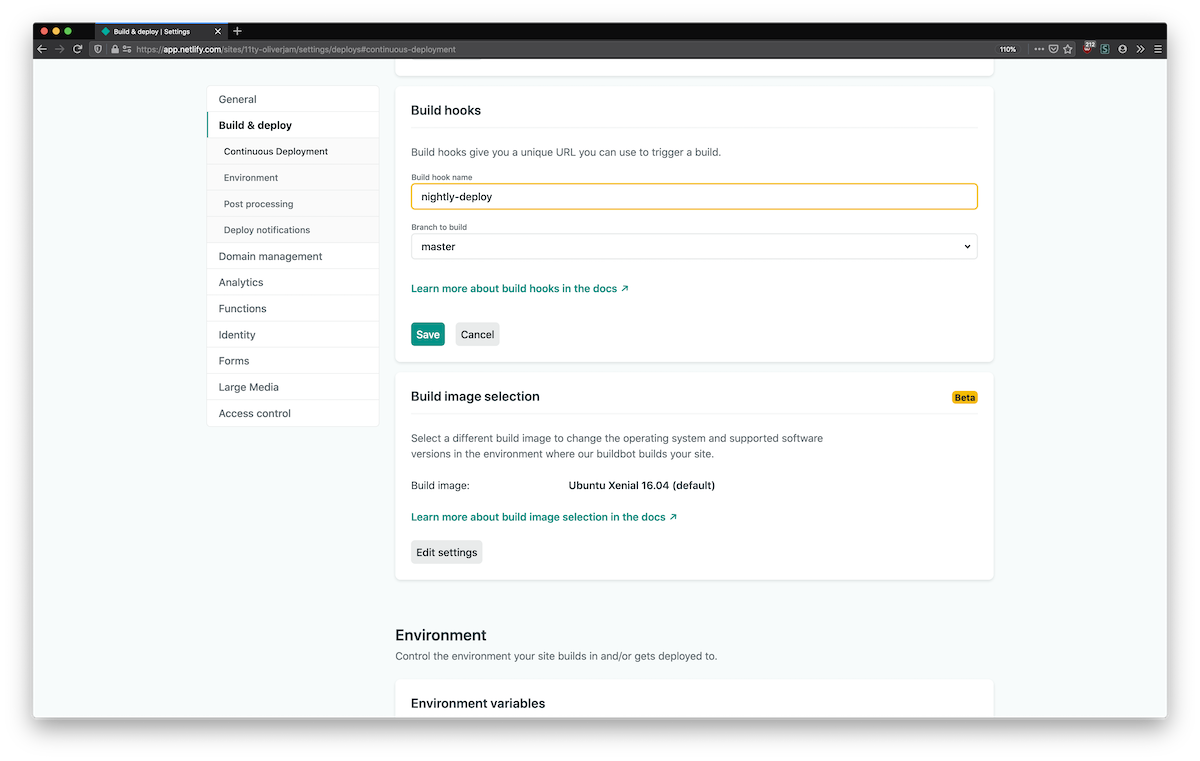Open page actions three-dot menu
The height and width of the screenshot is (761, 1200).
(x=1039, y=49)
